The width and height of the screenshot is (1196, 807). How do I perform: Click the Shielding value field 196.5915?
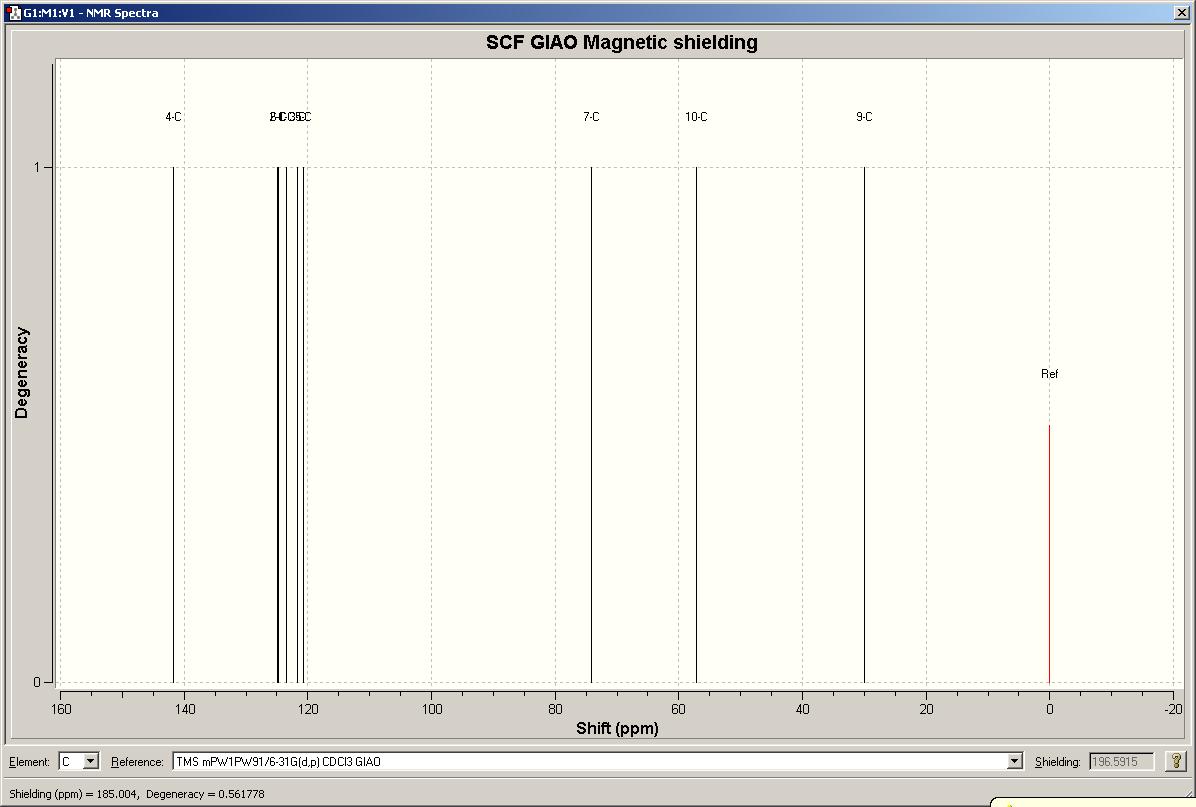1121,761
